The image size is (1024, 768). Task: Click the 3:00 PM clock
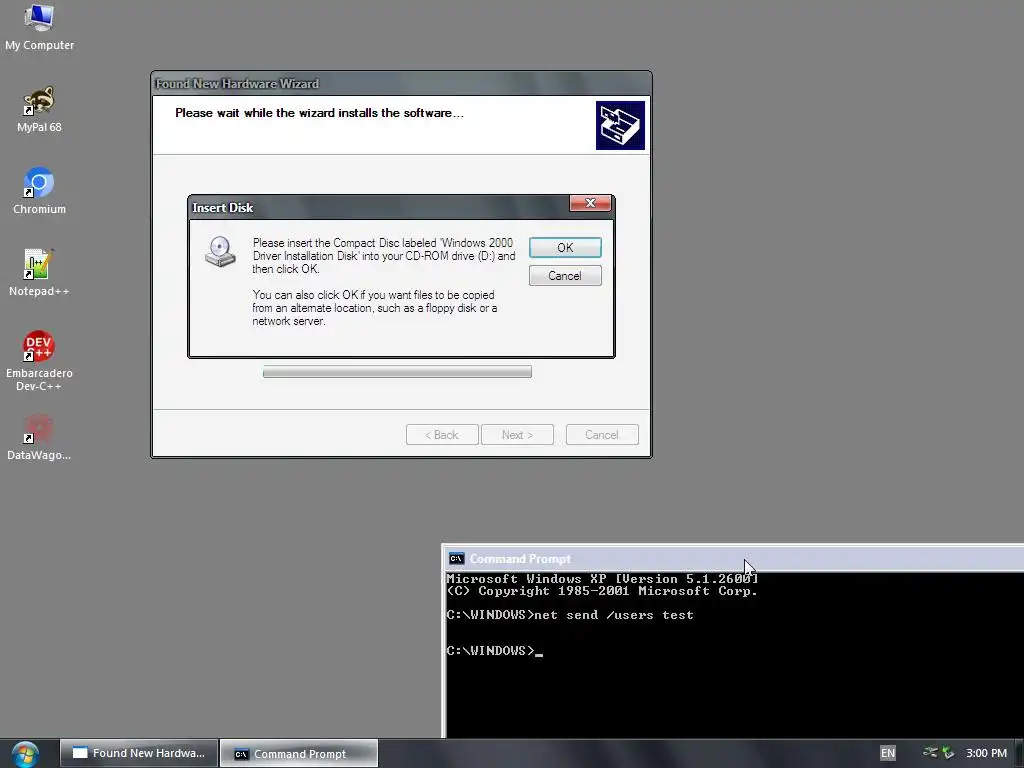click(986, 753)
